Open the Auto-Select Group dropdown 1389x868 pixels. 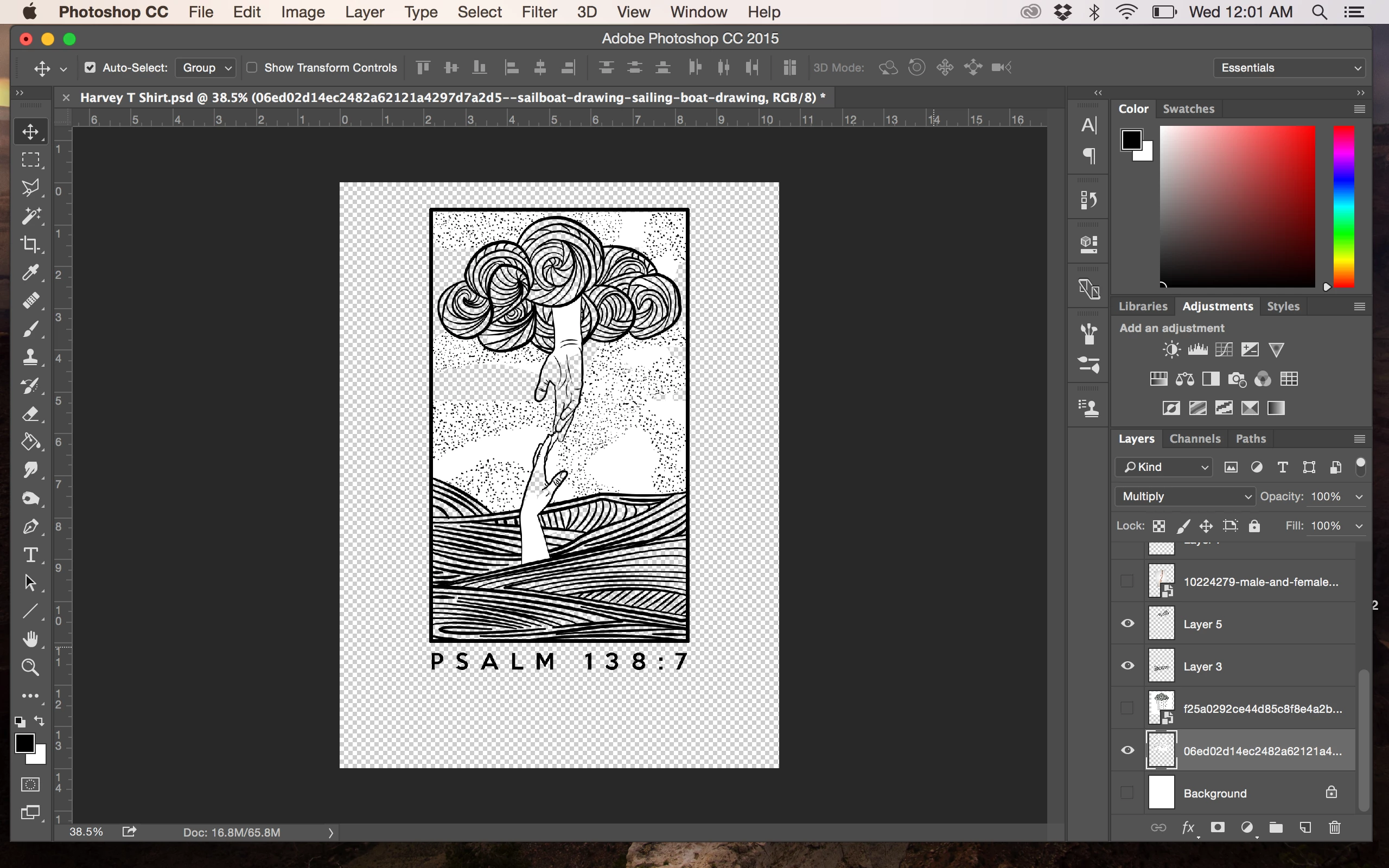(206, 68)
